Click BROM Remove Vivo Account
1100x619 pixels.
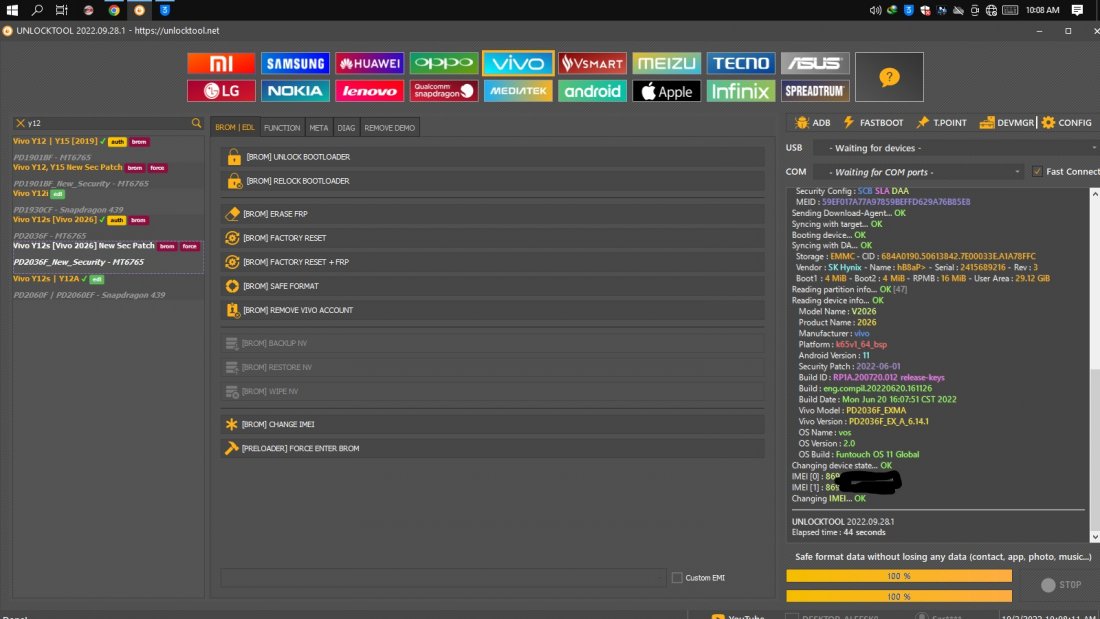click(493, 310)
